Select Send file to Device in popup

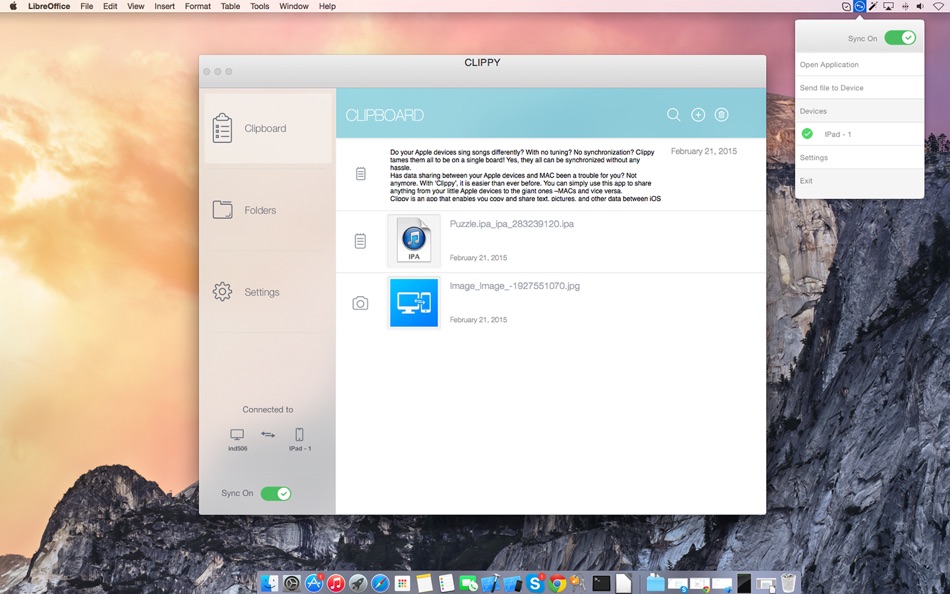pos(859,88)
